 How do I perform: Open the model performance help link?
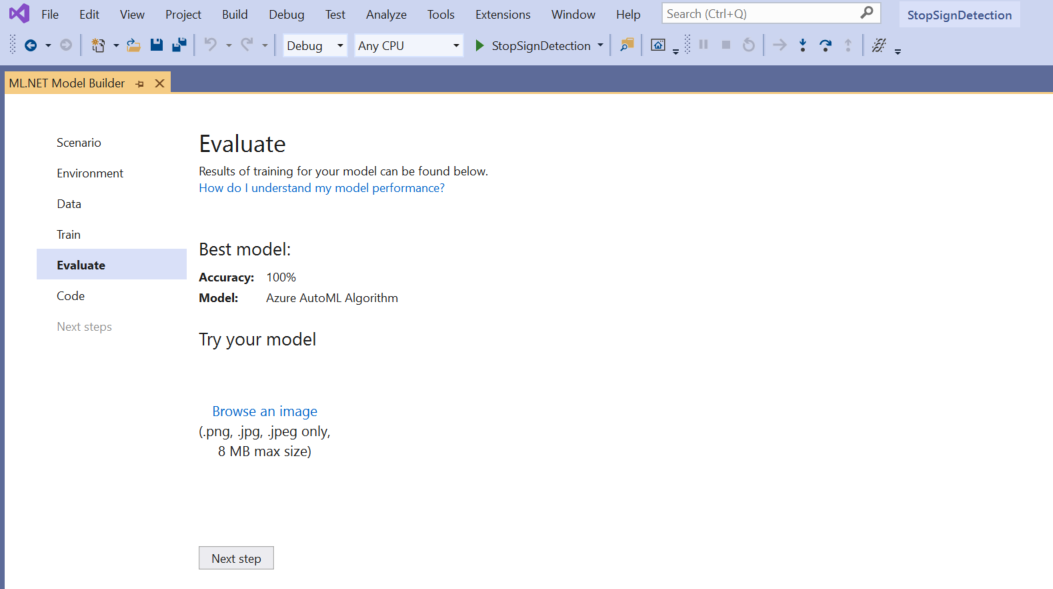321,187
